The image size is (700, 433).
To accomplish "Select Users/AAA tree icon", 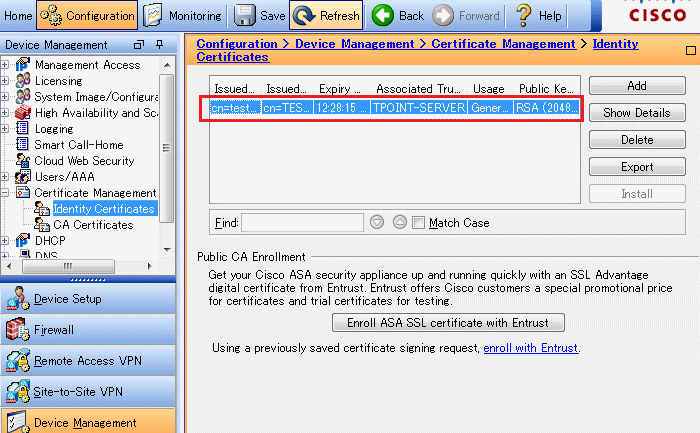I will point(23,177).
